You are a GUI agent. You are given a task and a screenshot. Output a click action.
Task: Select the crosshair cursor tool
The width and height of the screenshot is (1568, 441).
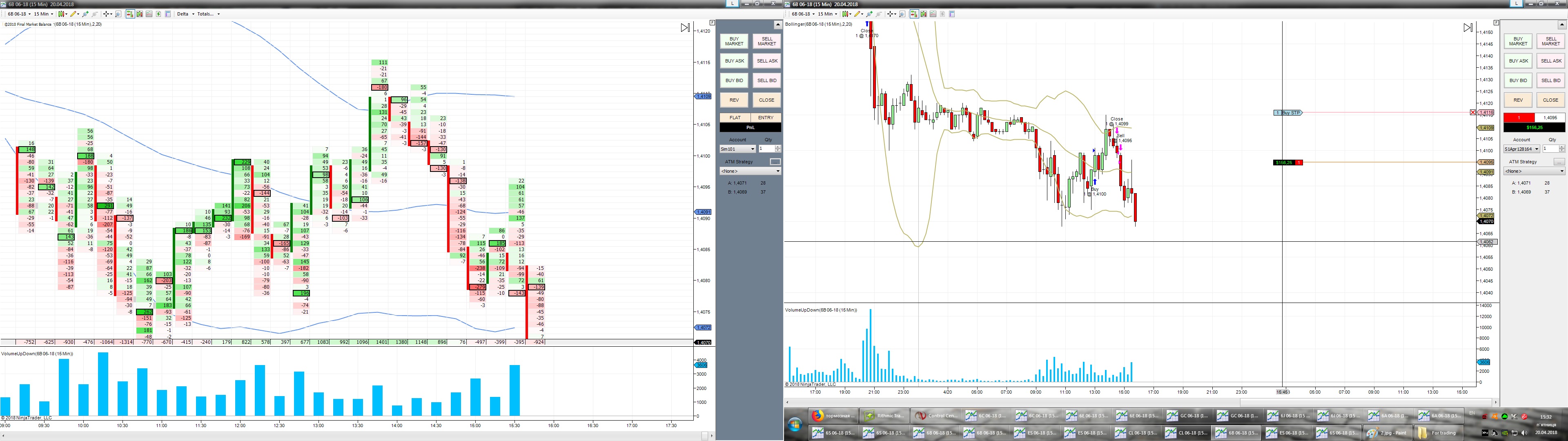pos(107,14)
